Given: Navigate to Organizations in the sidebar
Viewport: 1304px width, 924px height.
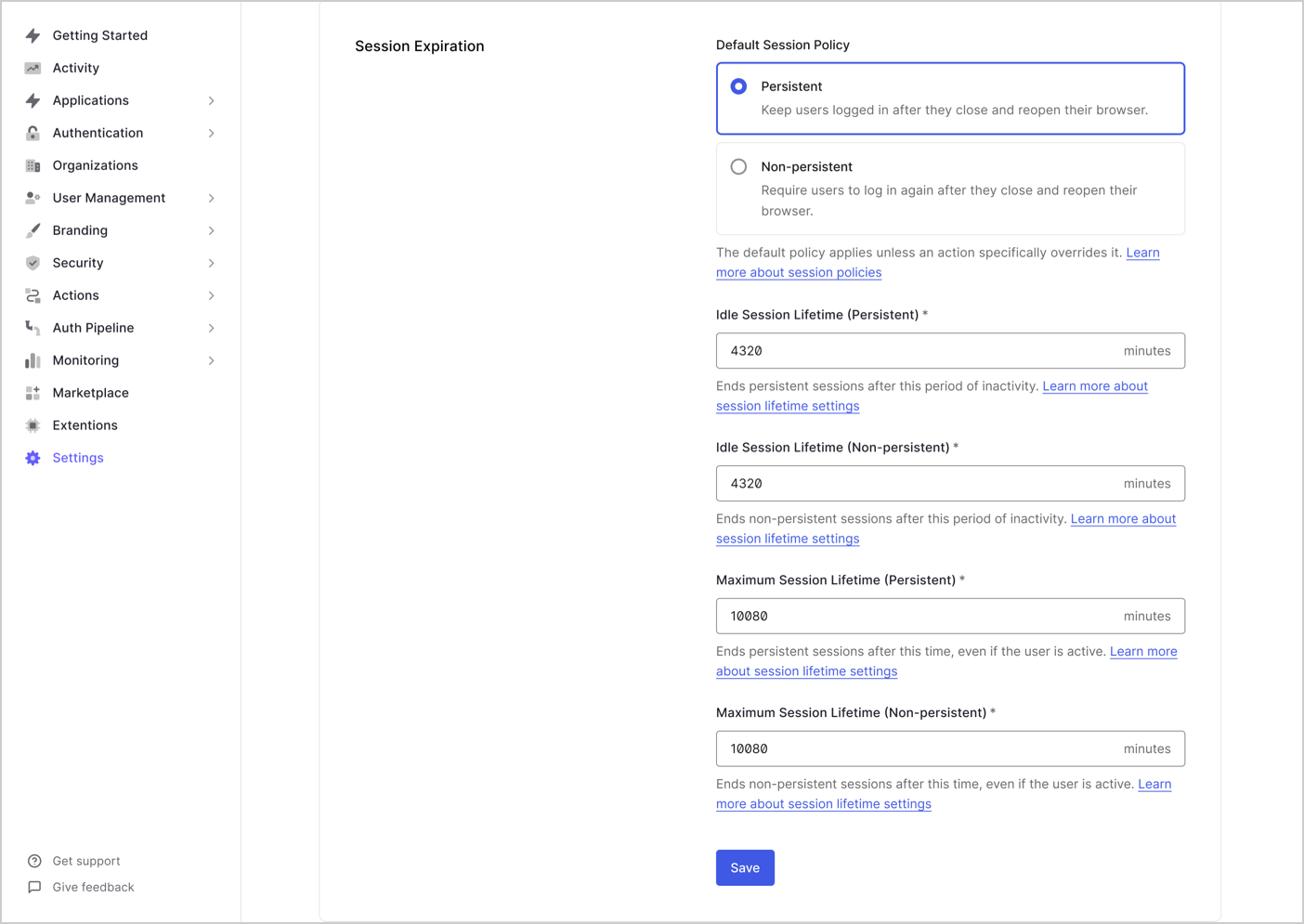Looking at the screenshot, I should [96, 164].
